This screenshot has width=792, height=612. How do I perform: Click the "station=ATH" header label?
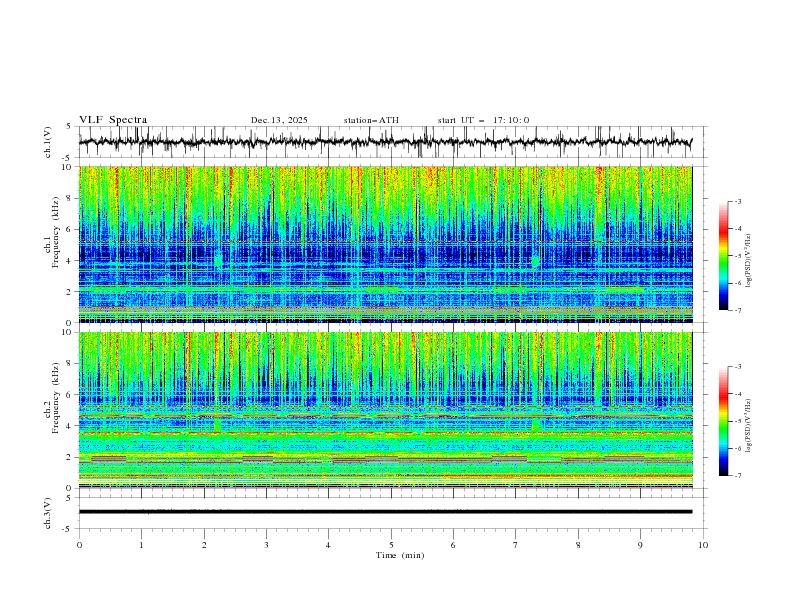371,120
